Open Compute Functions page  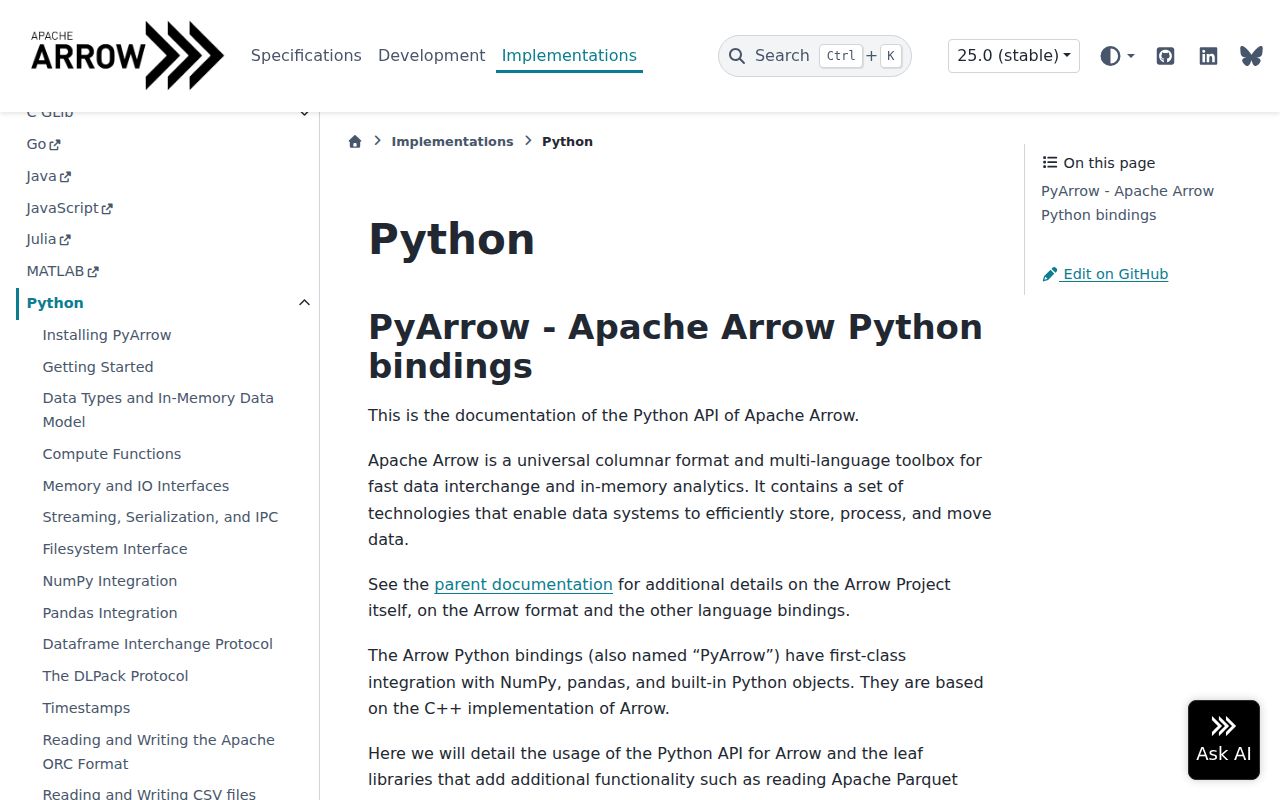pyautogui.click(x=112, y=454)
